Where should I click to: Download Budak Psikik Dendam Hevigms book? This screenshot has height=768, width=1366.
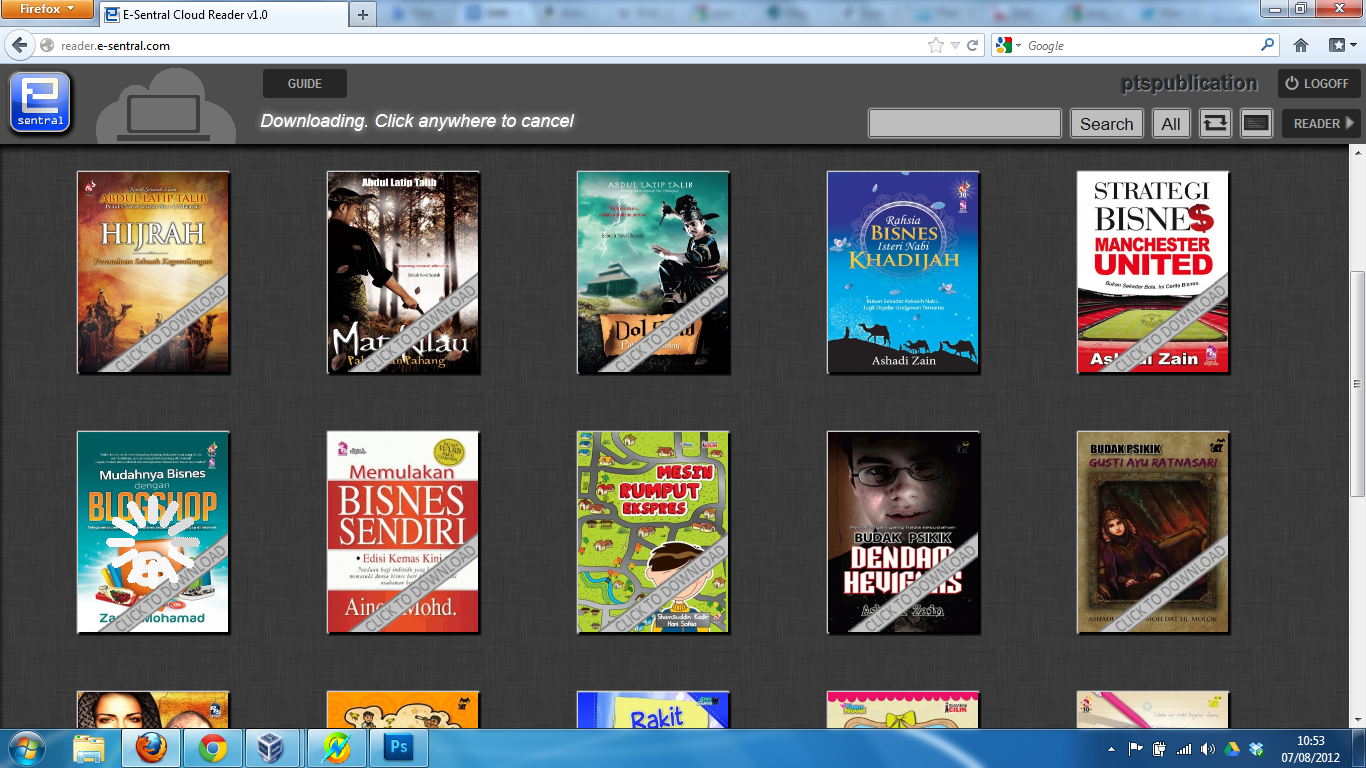(x=904, y=532)
